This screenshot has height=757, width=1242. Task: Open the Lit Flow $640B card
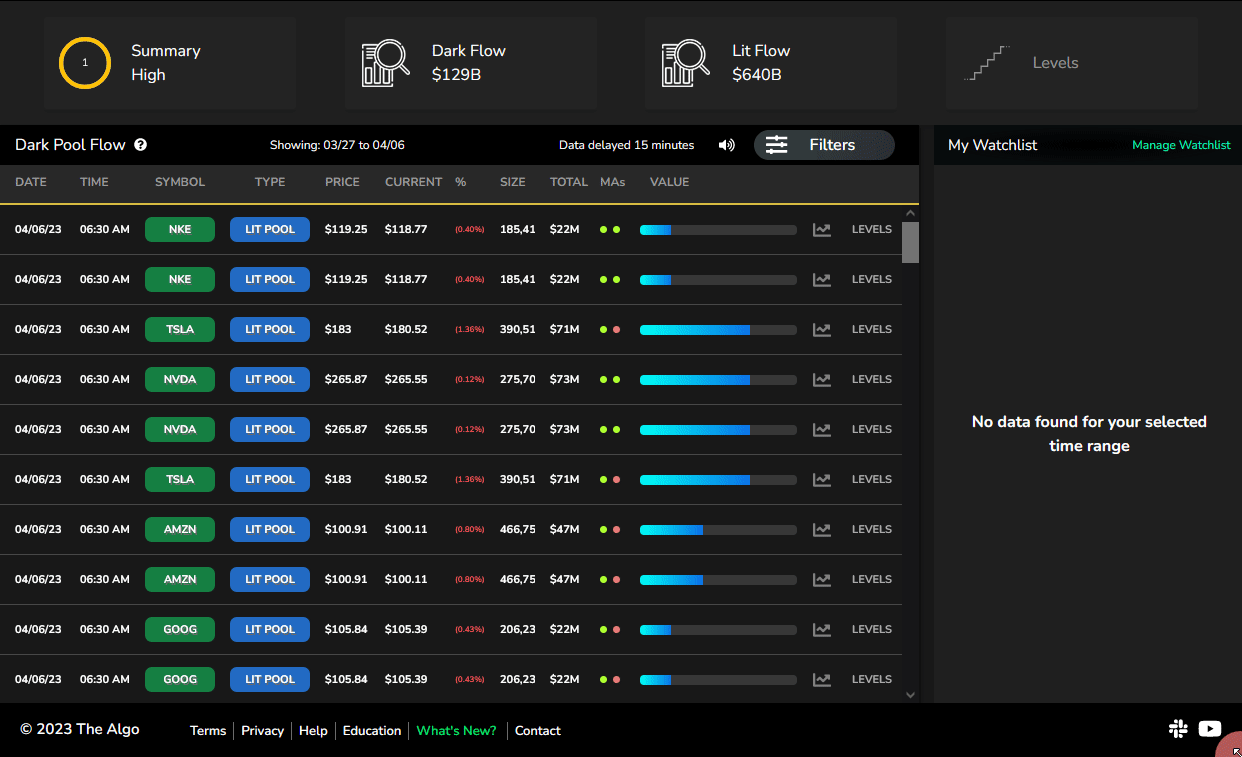tap(771, 63)
